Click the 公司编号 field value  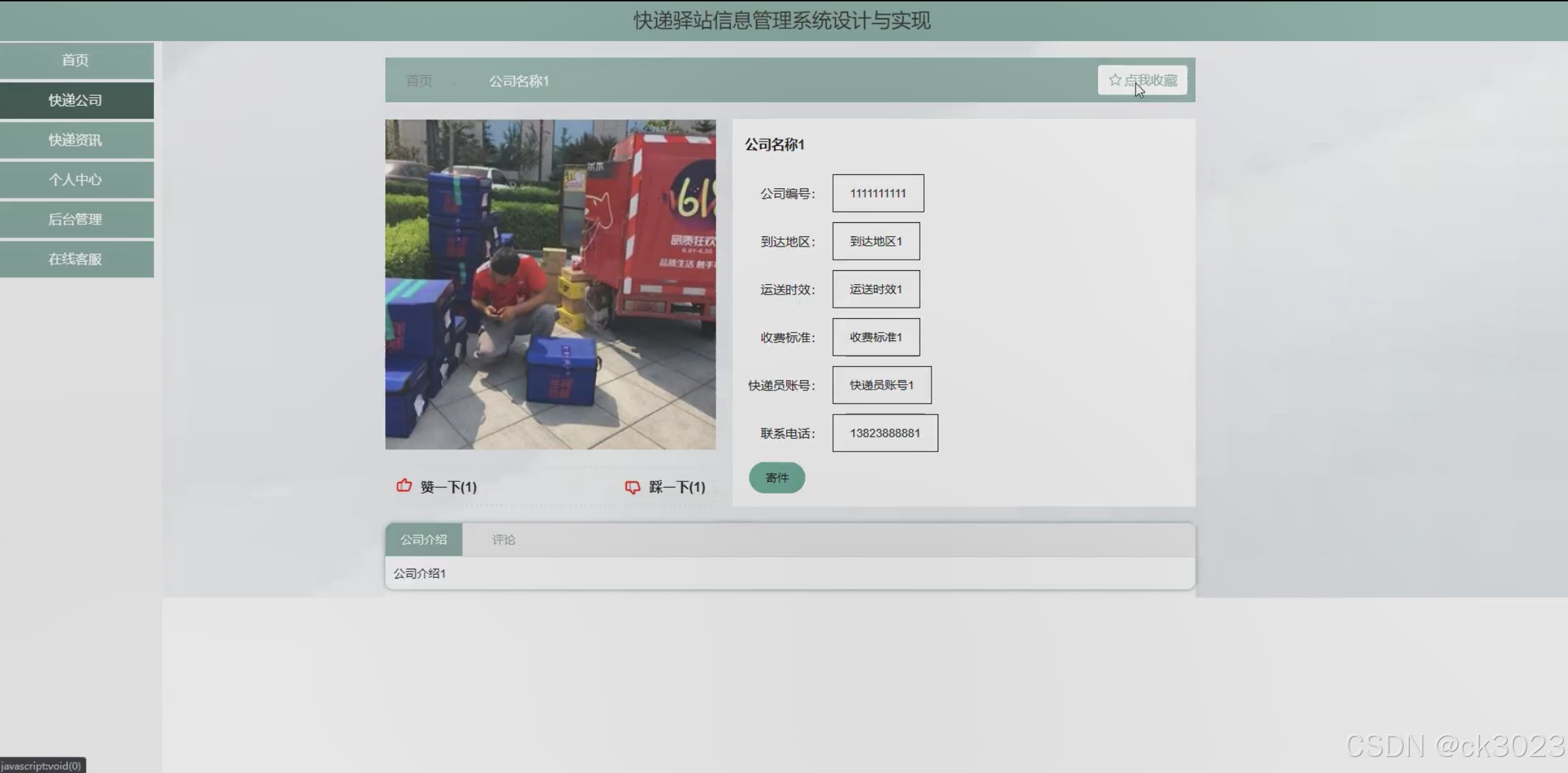pos(877,193)
